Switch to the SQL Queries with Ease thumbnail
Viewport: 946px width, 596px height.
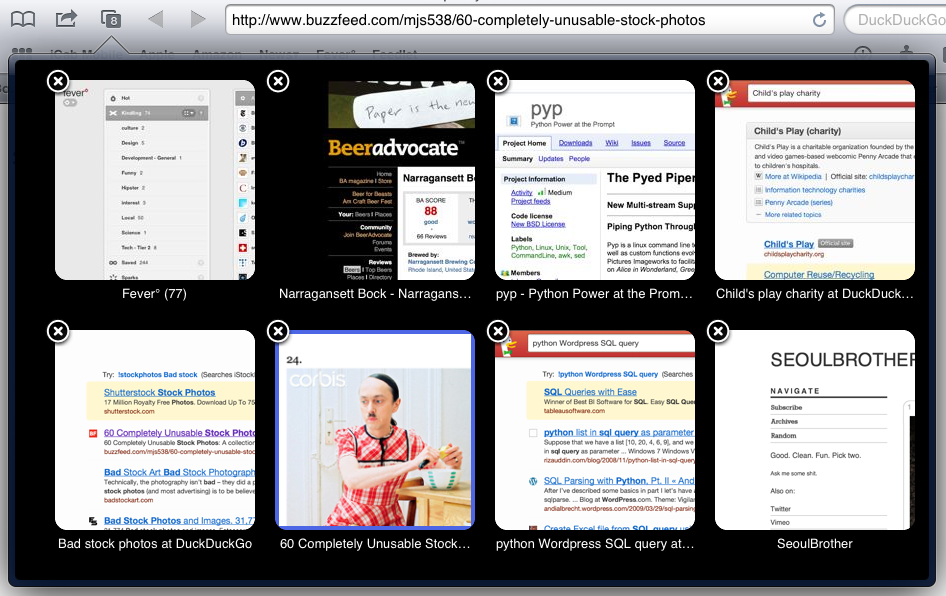coord(595,430)
